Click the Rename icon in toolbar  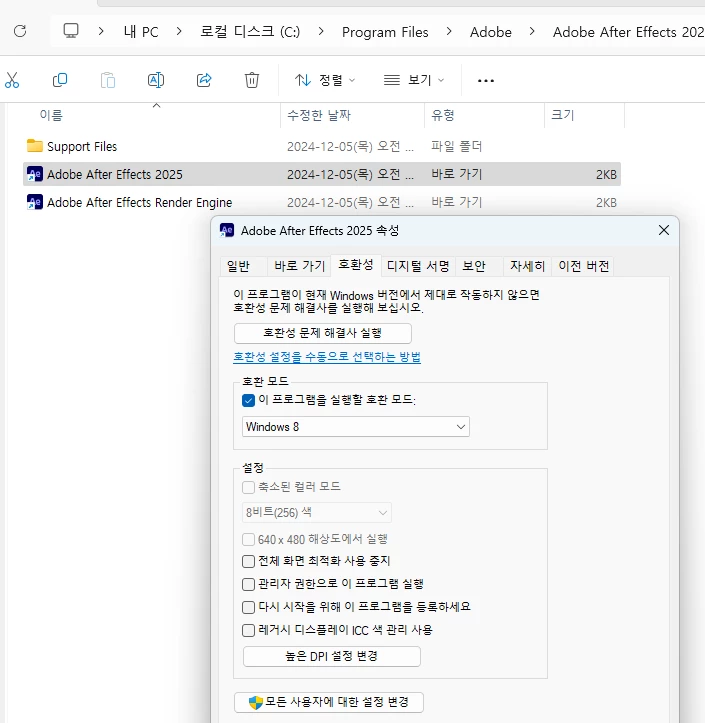[x=156, y=80]
